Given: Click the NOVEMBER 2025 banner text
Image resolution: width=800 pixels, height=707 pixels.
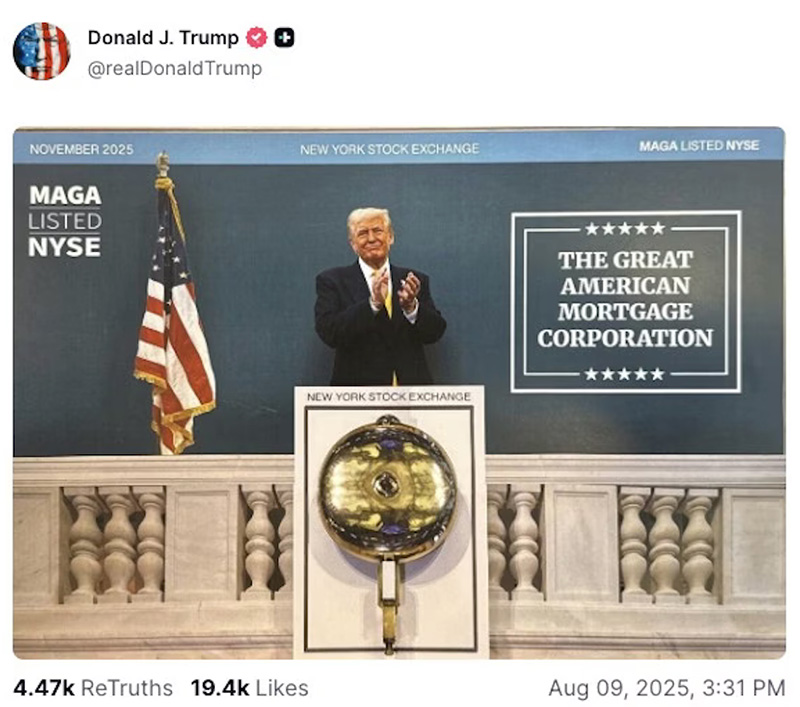Looking at the screenshot, I should tap(81, 149).
